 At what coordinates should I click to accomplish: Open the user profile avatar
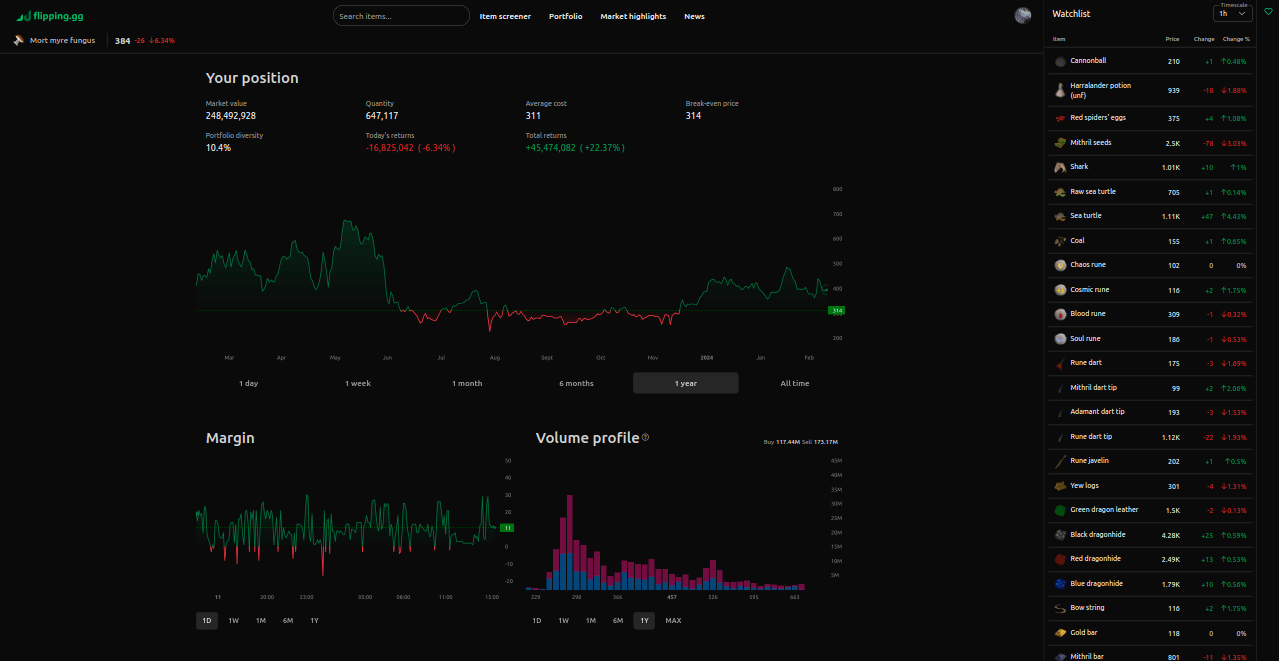click(1022, 15)
